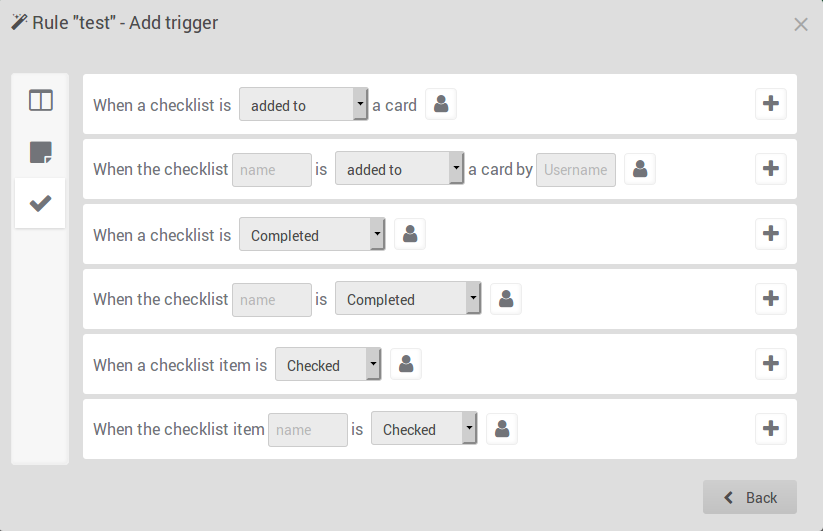The height and width of the screenshot is (531, 823).
Task: Add the 'When a checklist is added to' trigger
Action: pyautogui.click(x=770, y=104)
